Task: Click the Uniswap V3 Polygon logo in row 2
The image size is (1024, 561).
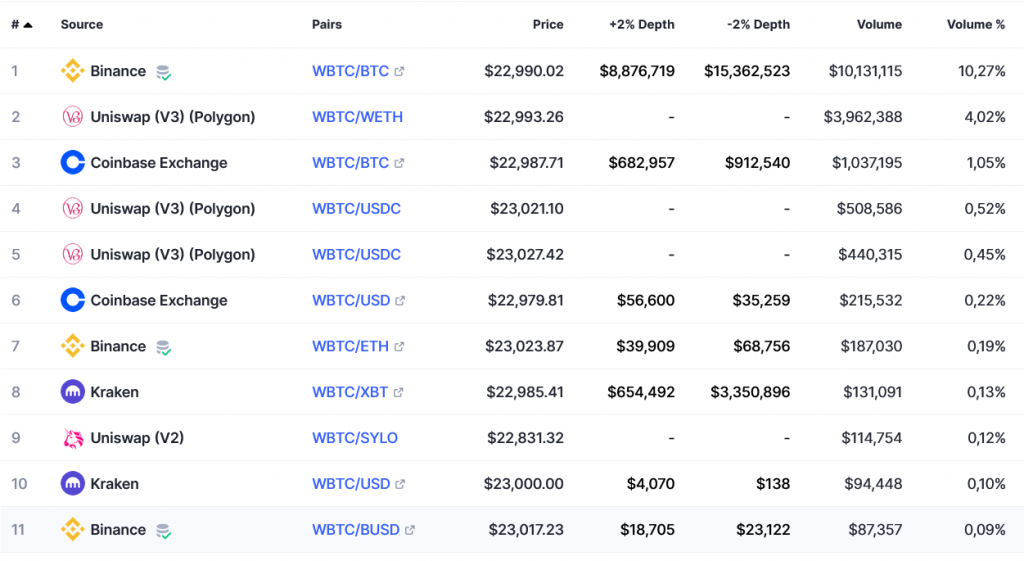Action: 72,117
